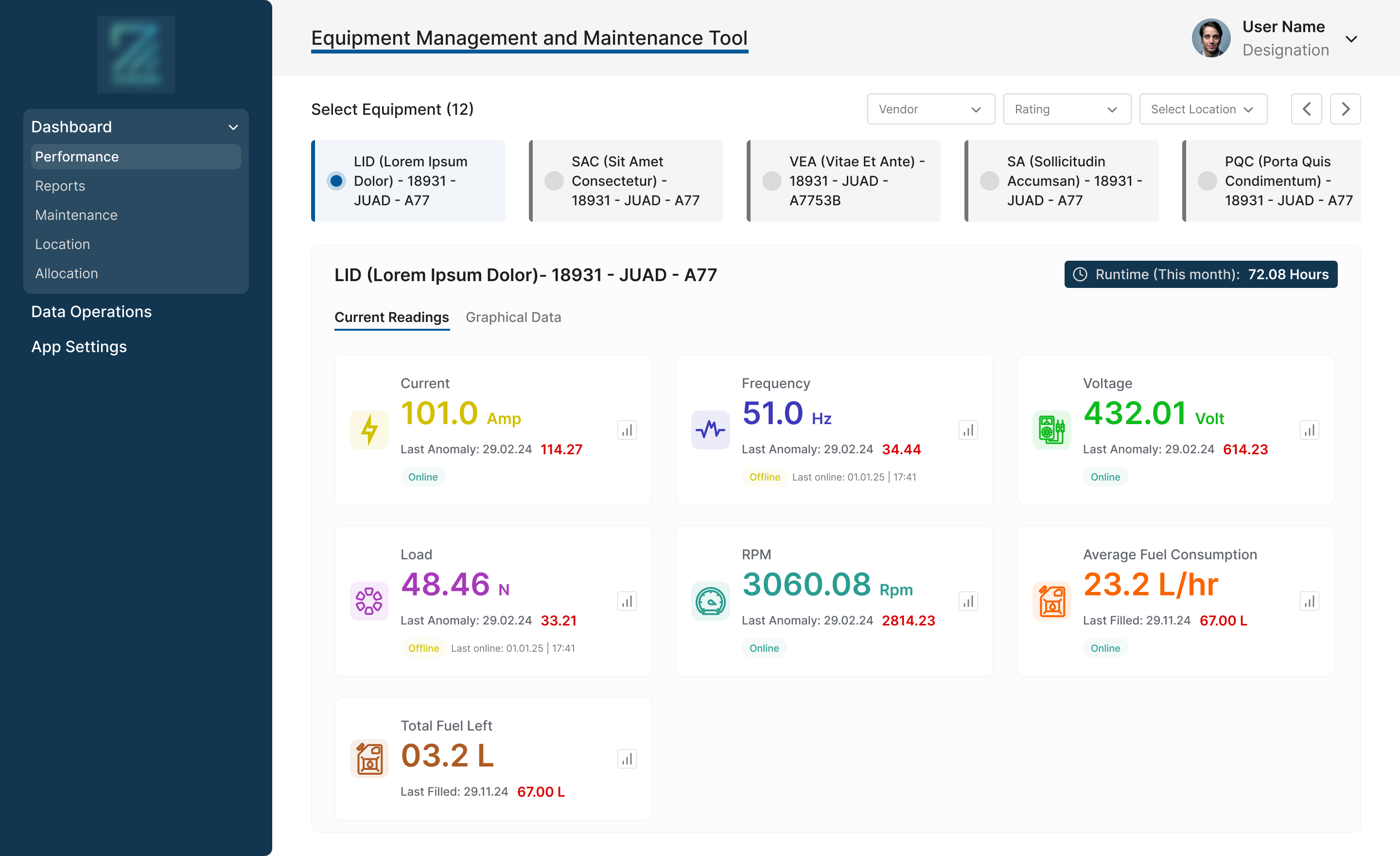Screen dimensions: 1400x856
Task: Open Maintenance in the sidebar menu
Action: pos(76,215)
